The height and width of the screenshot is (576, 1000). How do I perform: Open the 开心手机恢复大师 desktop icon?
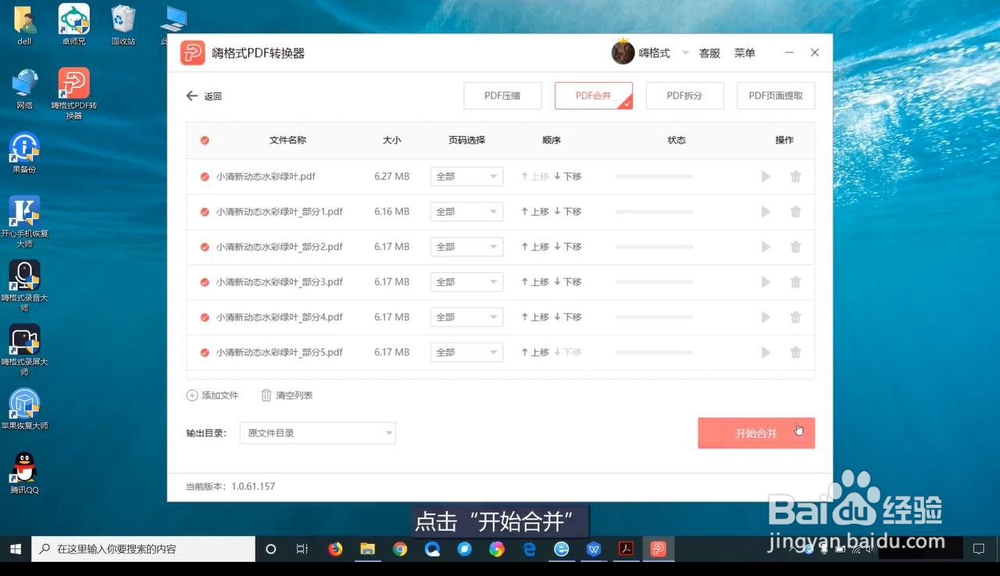24,221
